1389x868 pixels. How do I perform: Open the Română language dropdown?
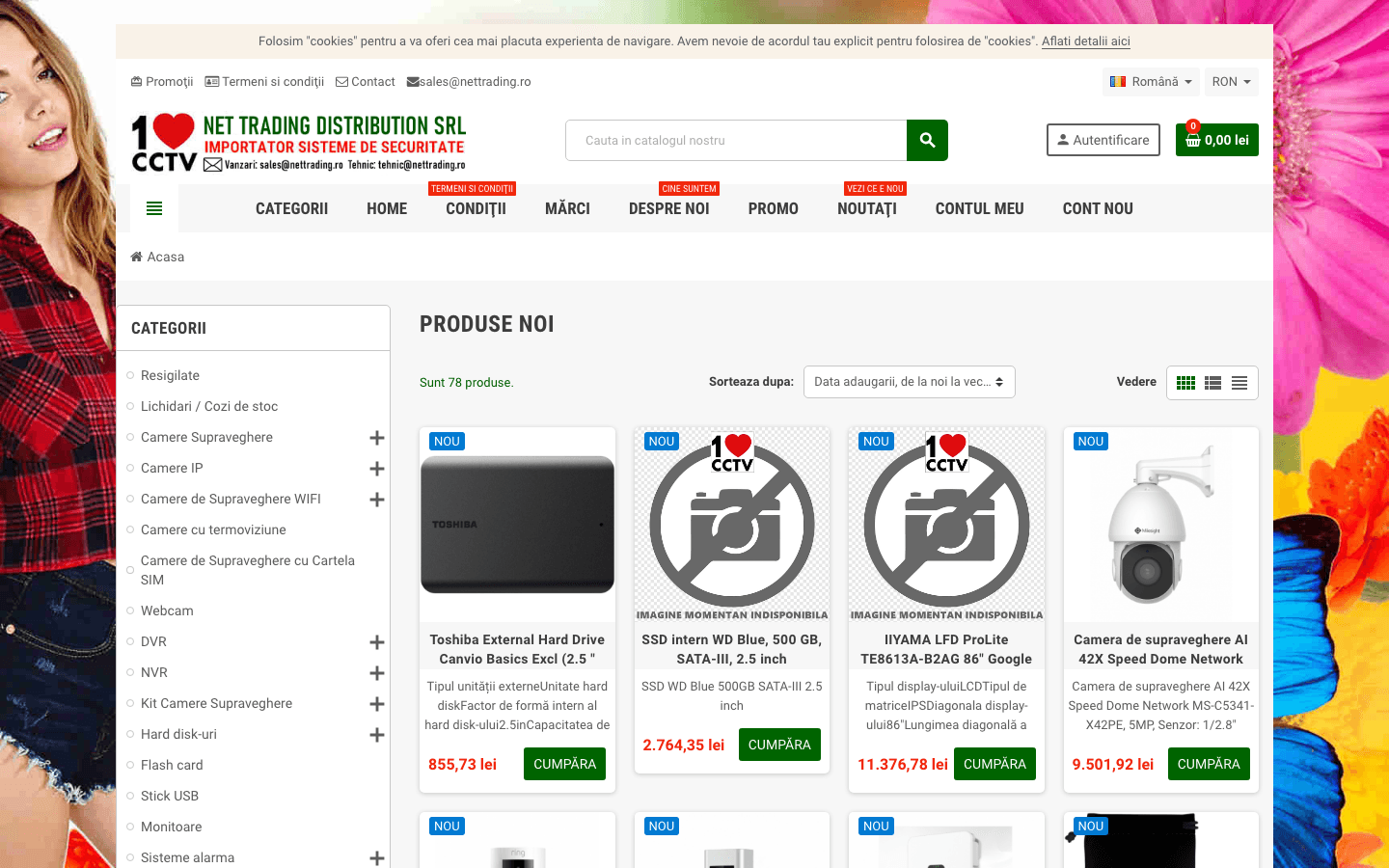click(x=1151, y=82)
